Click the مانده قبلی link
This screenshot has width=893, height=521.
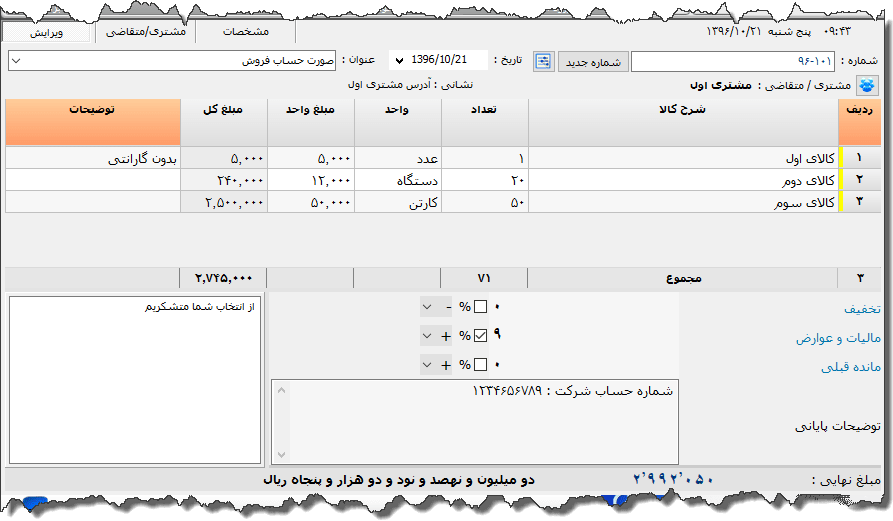[x=851, y=367]
